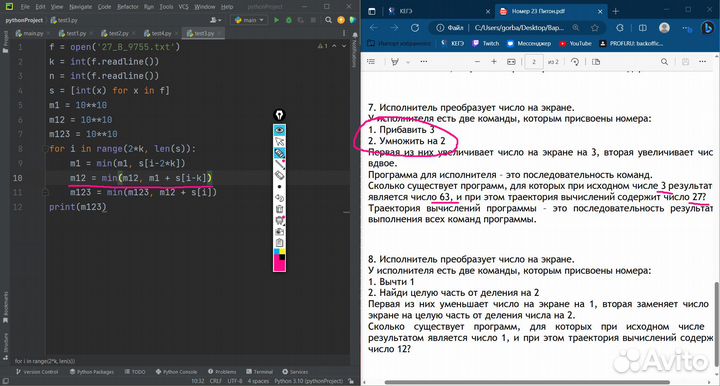This screenshot has width=720, height=386.
Task: Click the PDF horizontal scrollbar
Action: coord(527,382)
